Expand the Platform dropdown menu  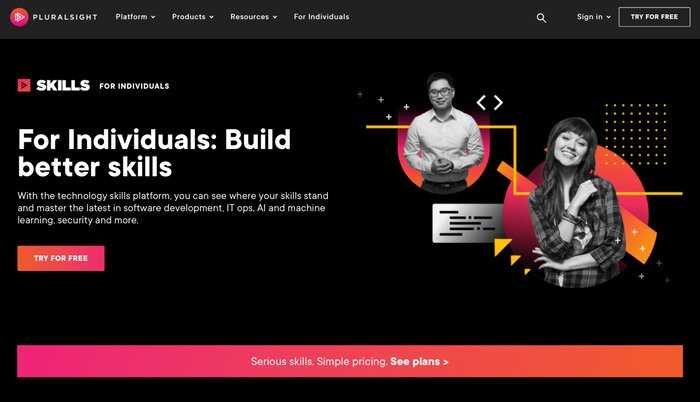coord(135,17)
